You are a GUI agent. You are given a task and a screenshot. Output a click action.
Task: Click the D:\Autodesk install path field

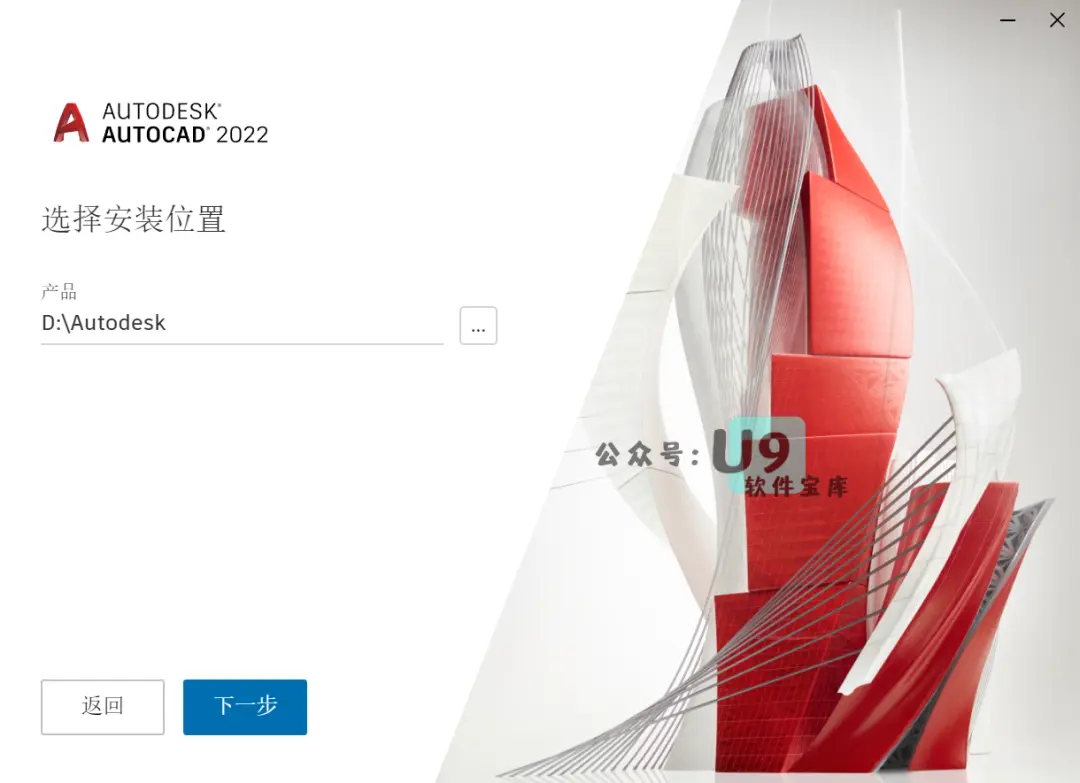point(242,322)
